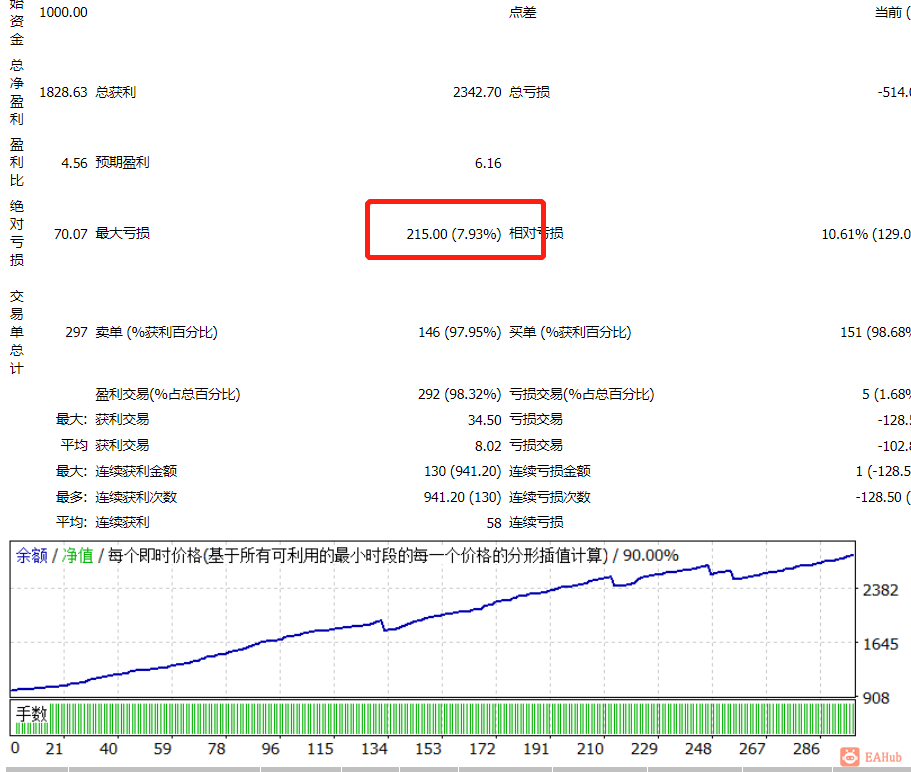
Task: Click the 买单 (%获利百分比) label
Action: pos(570,332)
